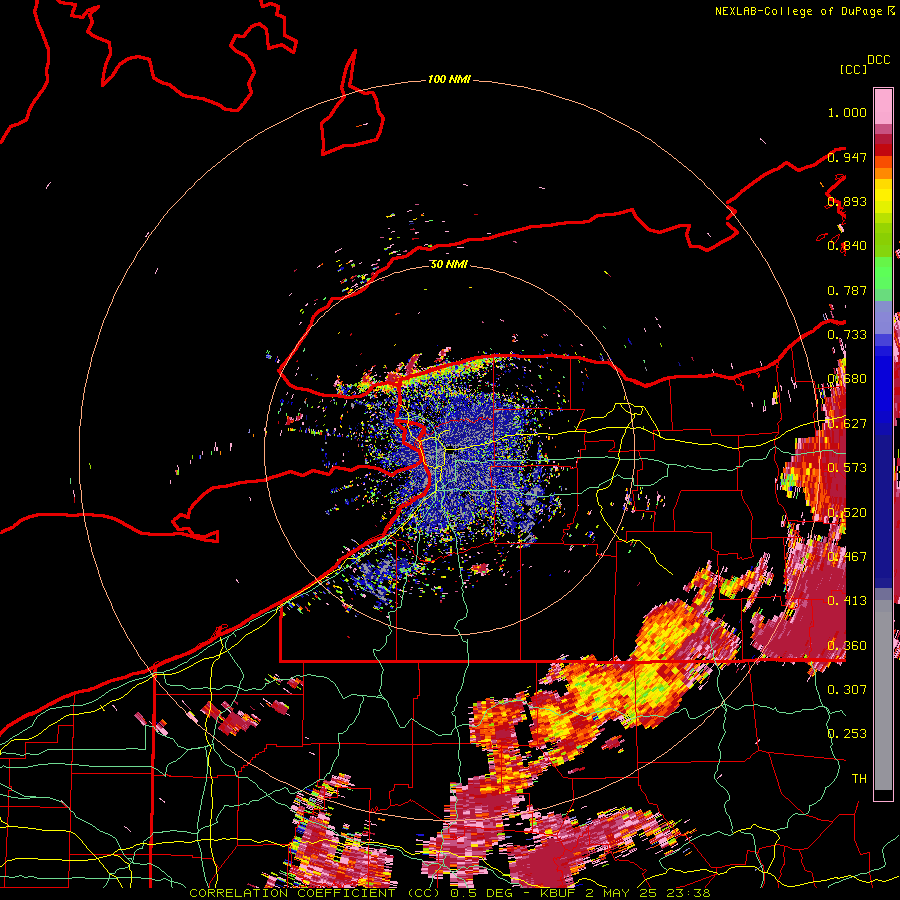Viewport: 900px width, 900px height.
Task: Click the DCC legend title
Action: 879,60
